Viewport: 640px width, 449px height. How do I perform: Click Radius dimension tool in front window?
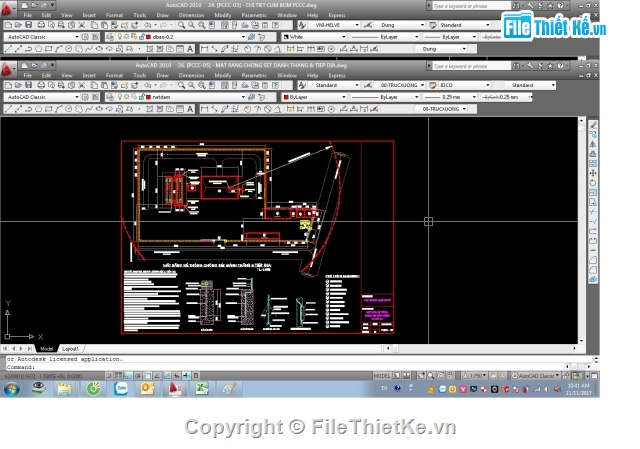click(x=247, y=109)
